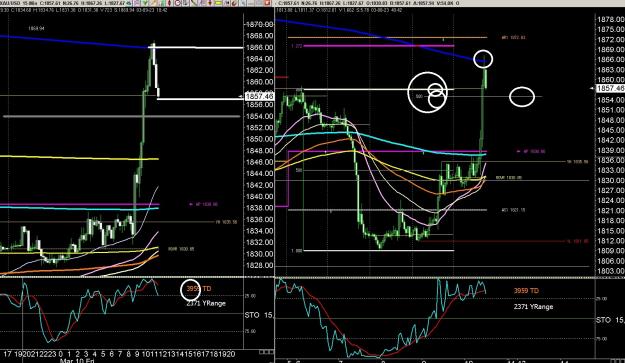Click the 1803.00 label on right price axis
625x363 pixels.
click(x=611, y=271)
